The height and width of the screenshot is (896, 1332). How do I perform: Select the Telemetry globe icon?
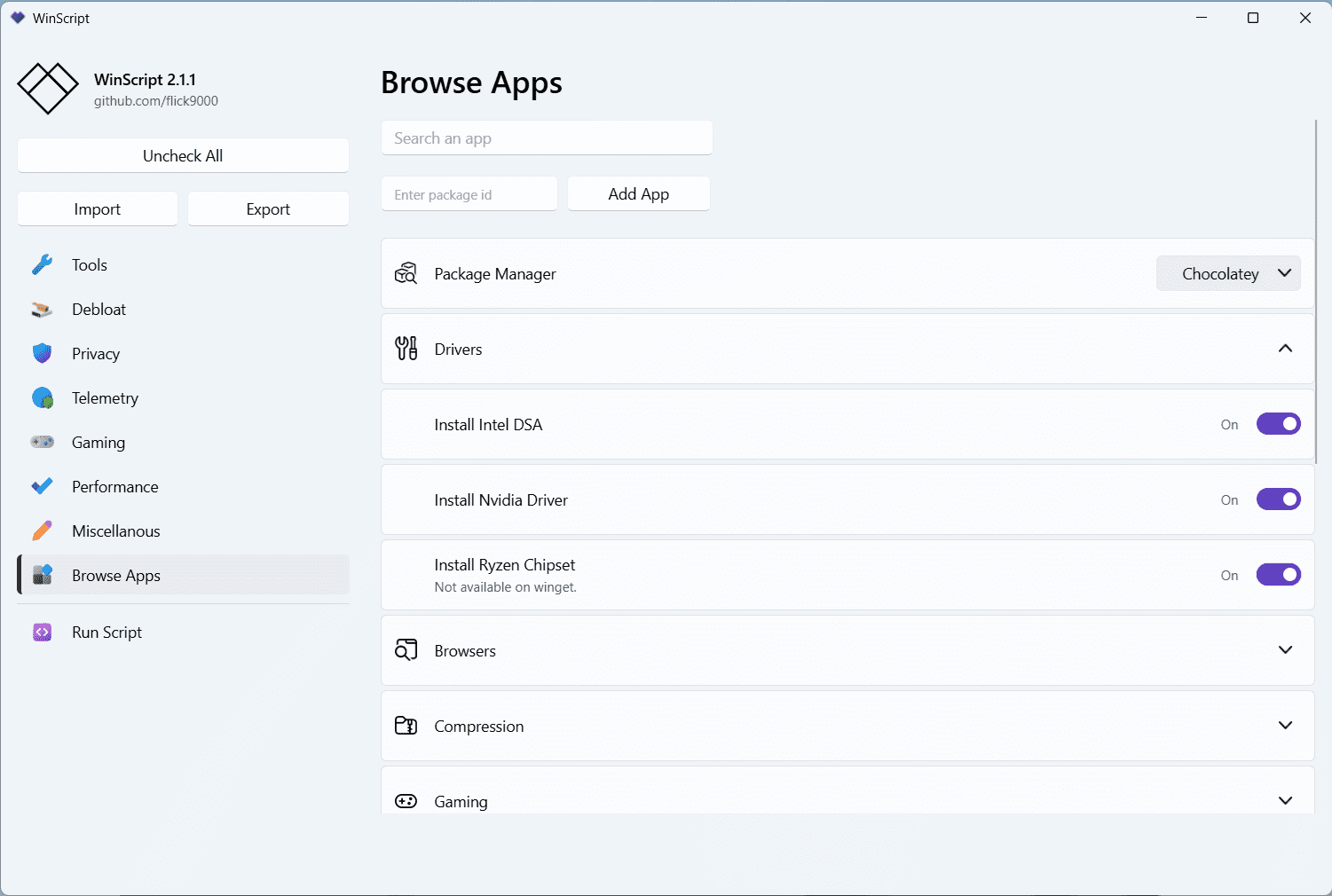[42, 398]
